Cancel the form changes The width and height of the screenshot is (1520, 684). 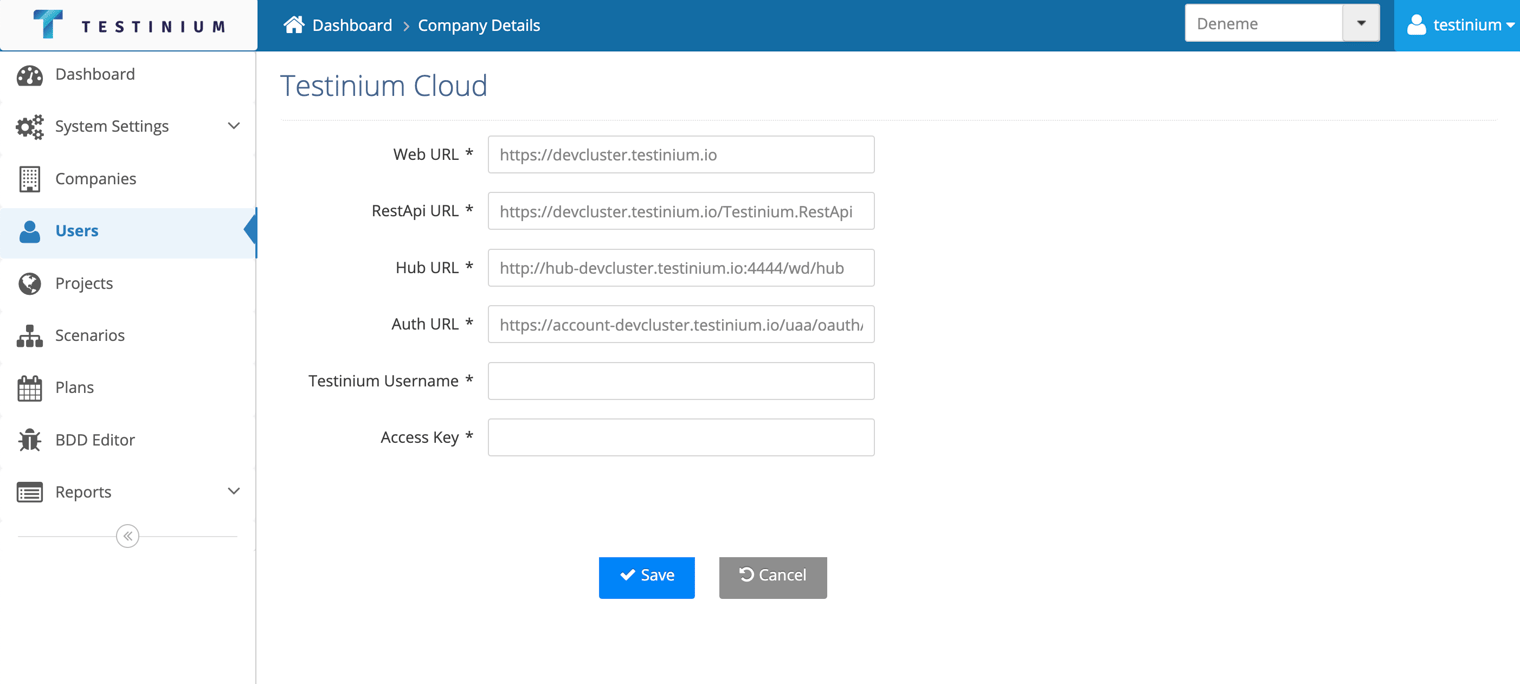[x=773, y=577]
